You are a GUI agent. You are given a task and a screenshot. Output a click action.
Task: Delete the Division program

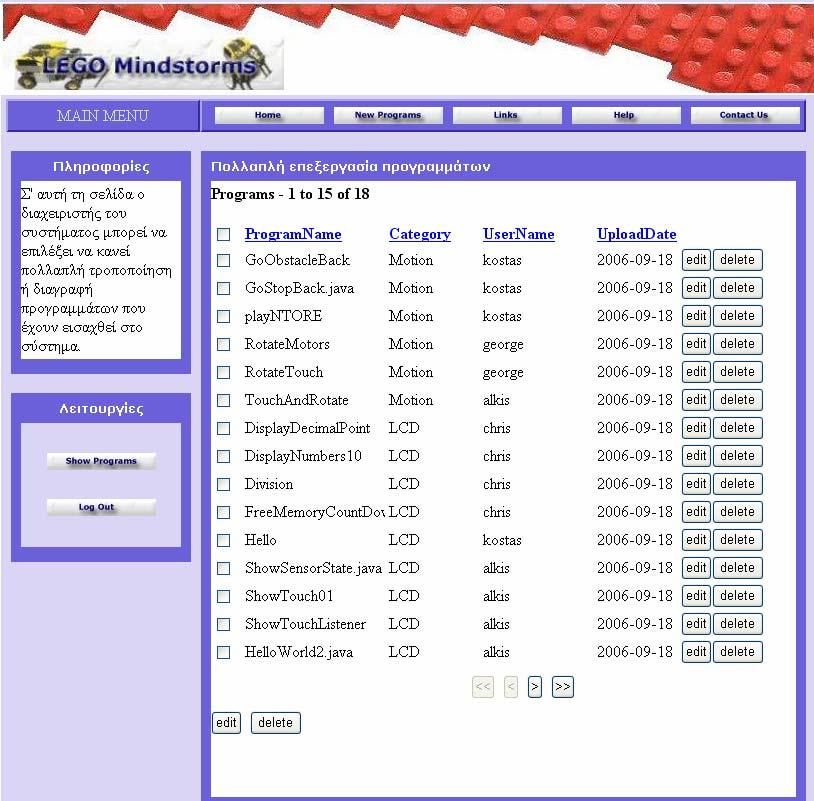[738, 484]
